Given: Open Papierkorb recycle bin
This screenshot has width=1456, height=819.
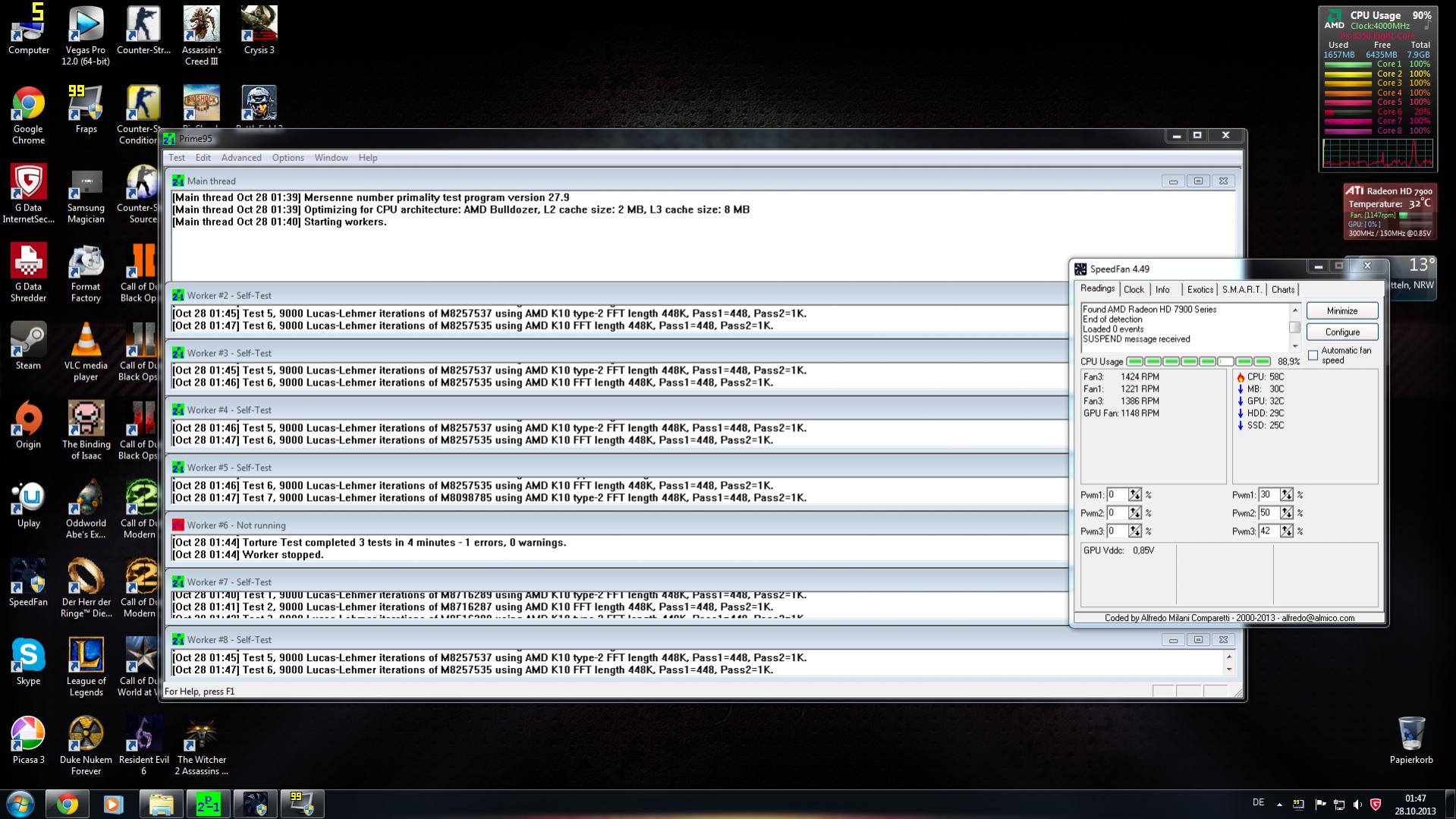Looking at the screenshot, I should tap(1411, 740).
